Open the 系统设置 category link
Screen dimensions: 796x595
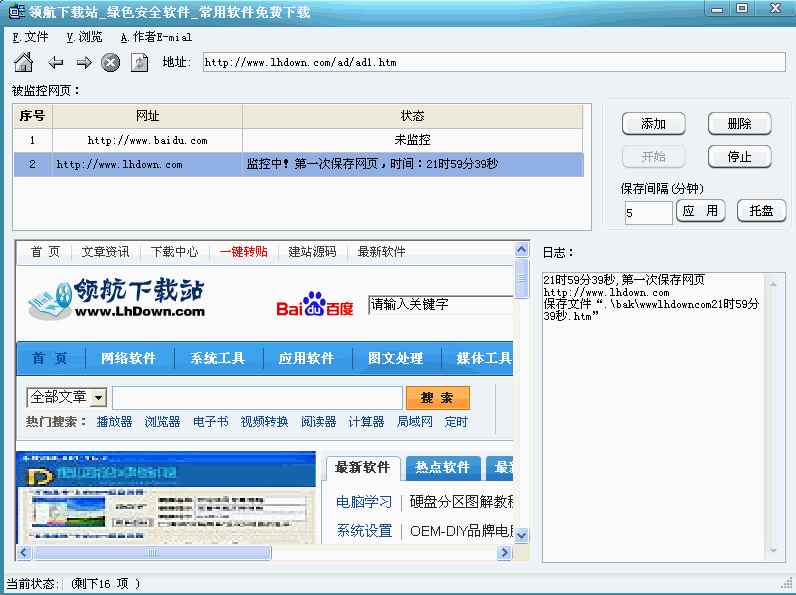[364, 531]
